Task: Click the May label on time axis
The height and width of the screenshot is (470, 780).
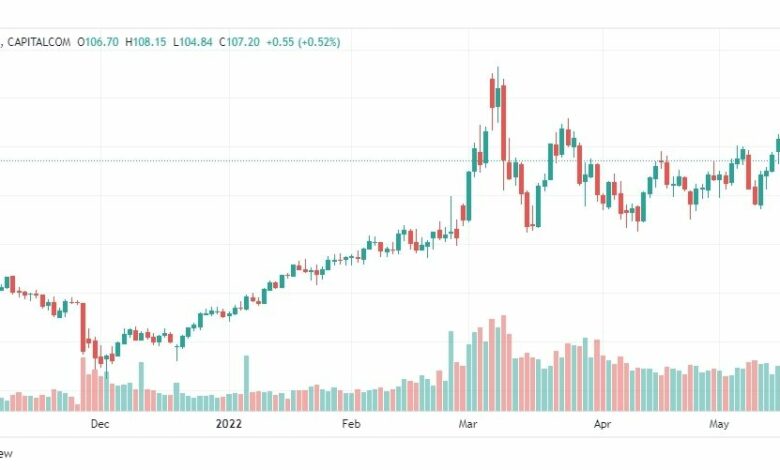Action: [x=719, y=424]
